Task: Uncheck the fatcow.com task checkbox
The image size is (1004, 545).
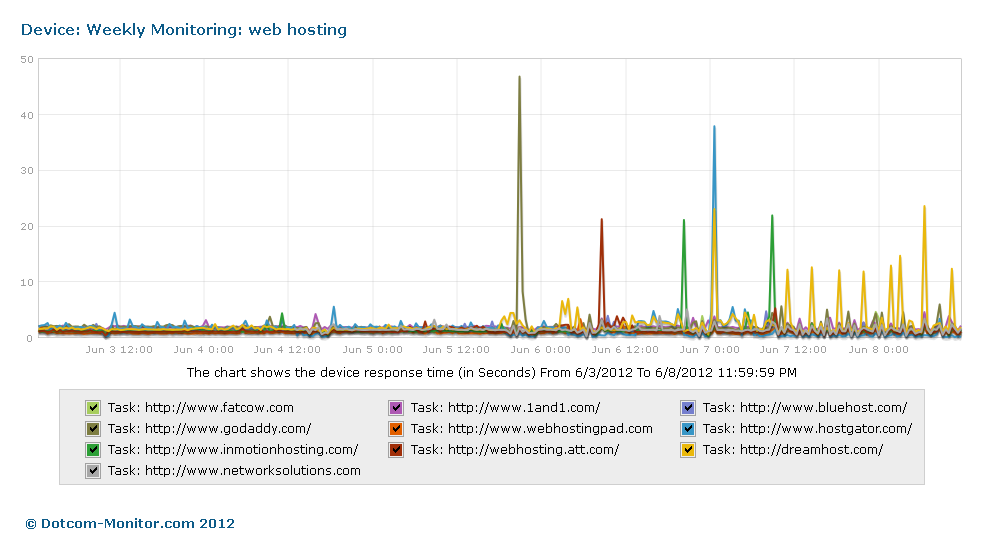Action: tap(93, 408)
